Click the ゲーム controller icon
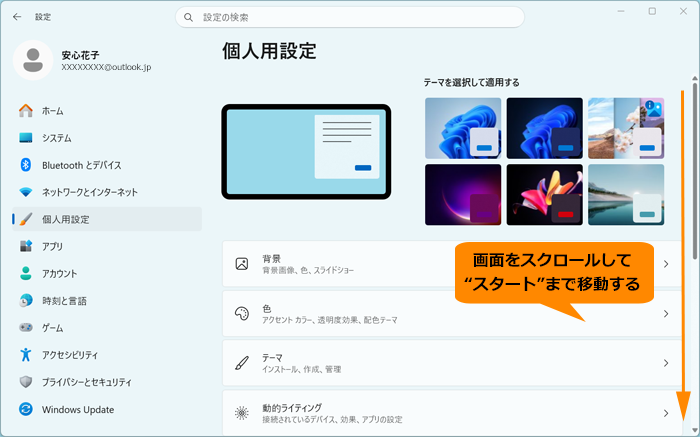 click(x=26, y=328)
